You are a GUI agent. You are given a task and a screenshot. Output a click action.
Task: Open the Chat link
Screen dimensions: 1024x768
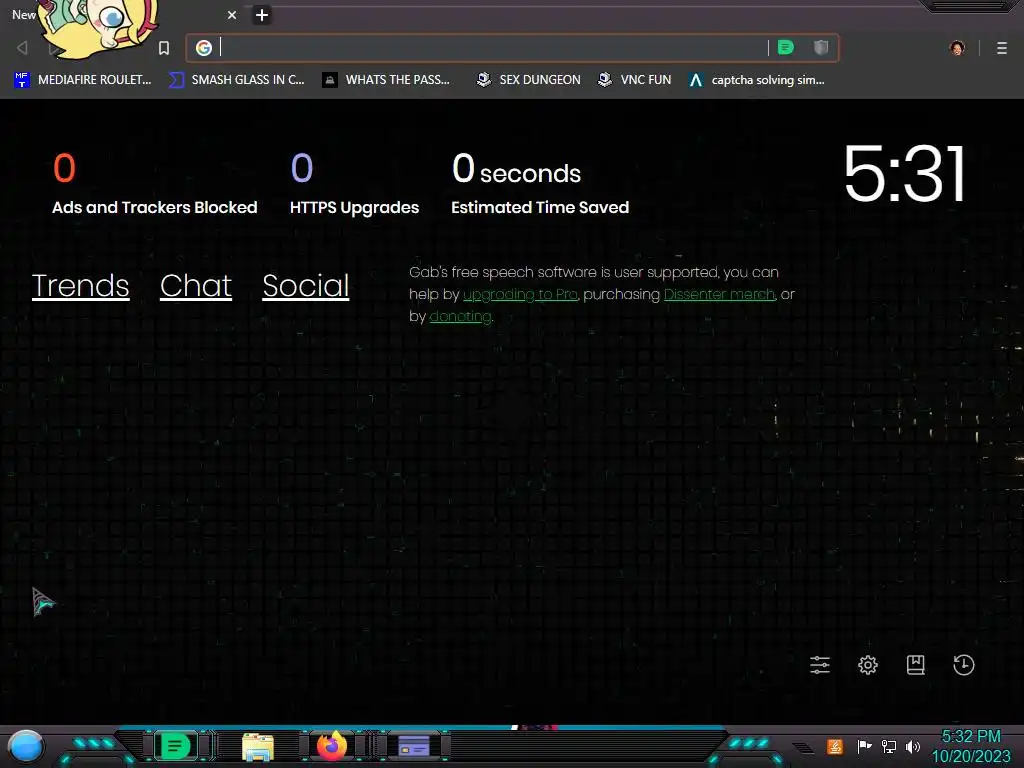[x=196, y=285]
